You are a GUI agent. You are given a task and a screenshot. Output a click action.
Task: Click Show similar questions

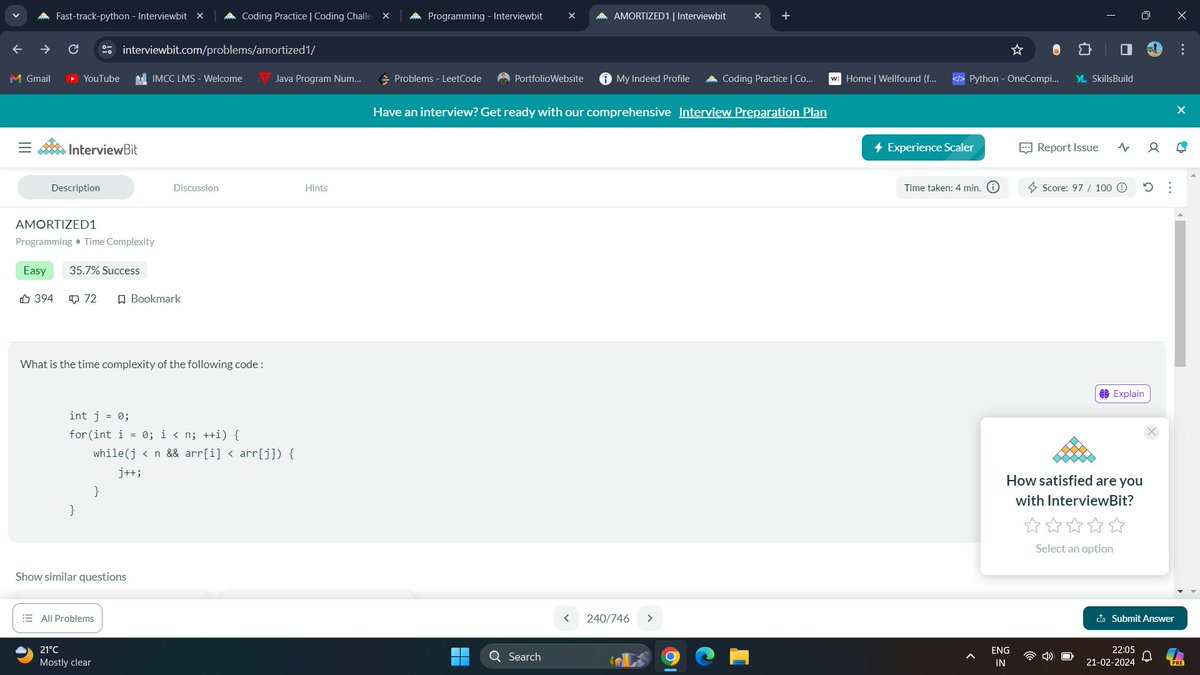point(71,577)
